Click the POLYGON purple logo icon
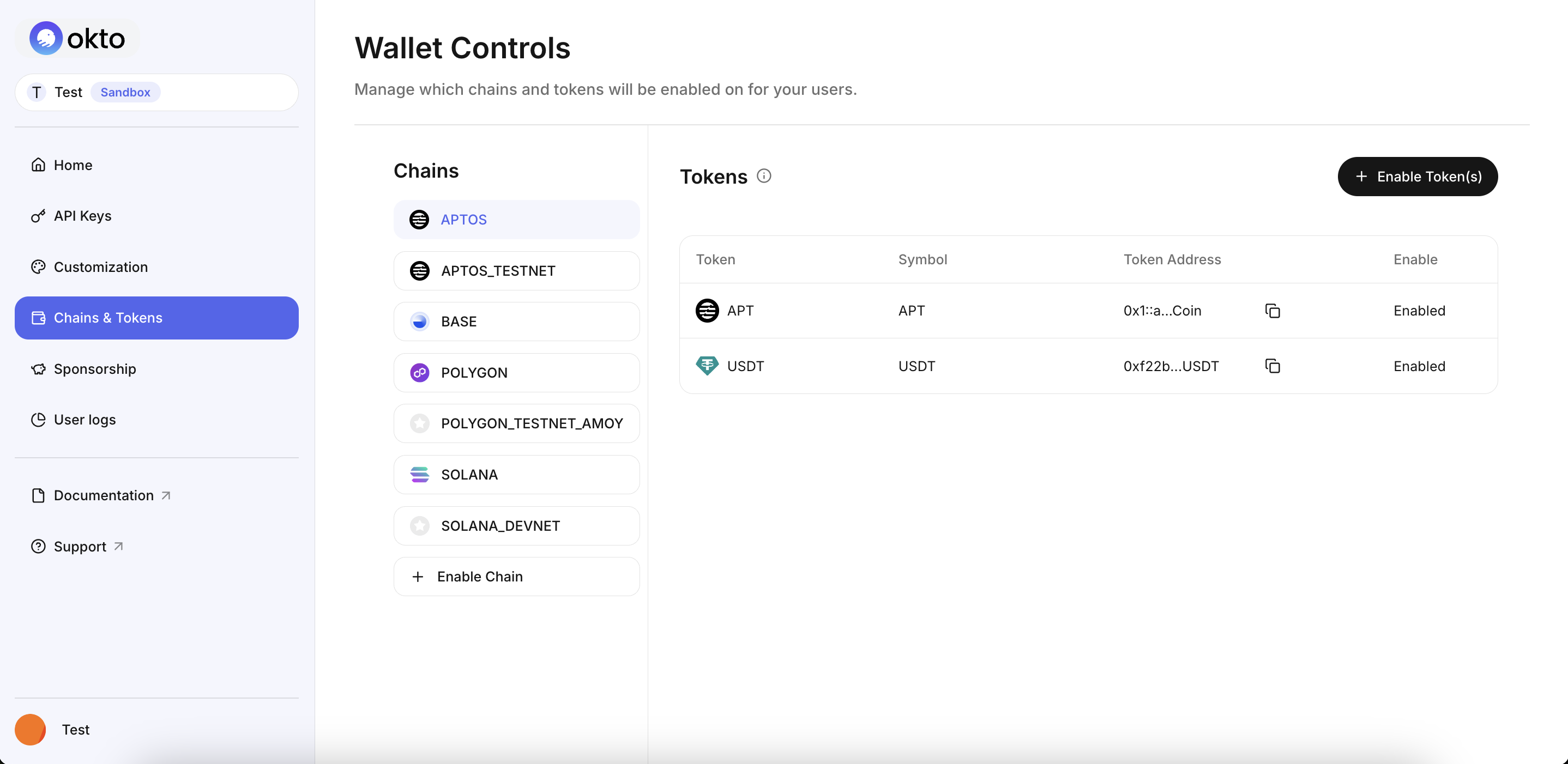Image resolution: width=1568 pixels, height=764 pixels. click(419, 372)
